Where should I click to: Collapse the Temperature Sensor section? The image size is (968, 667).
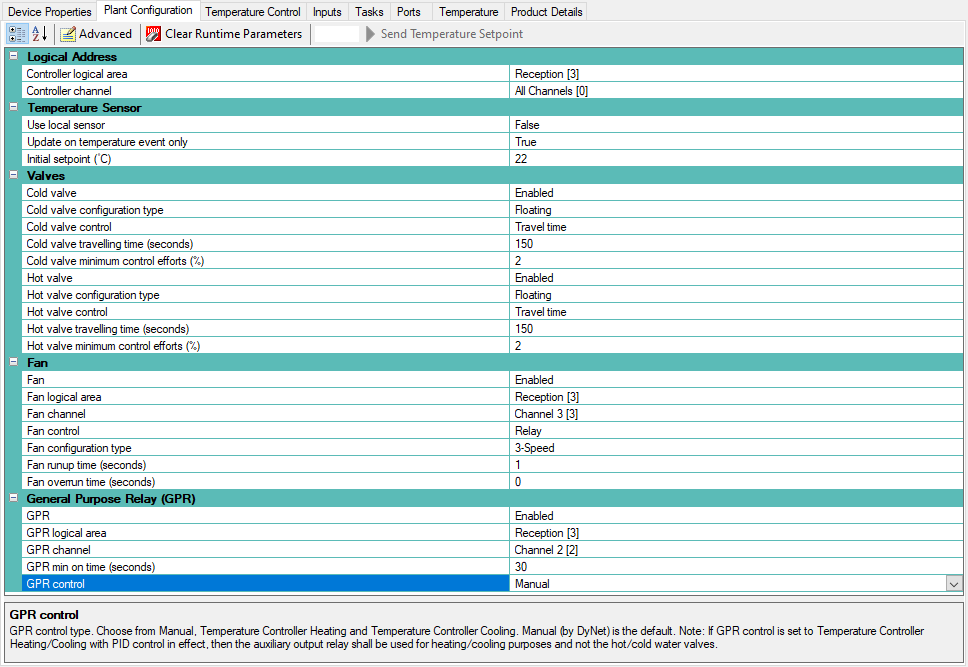click(14, 108)
